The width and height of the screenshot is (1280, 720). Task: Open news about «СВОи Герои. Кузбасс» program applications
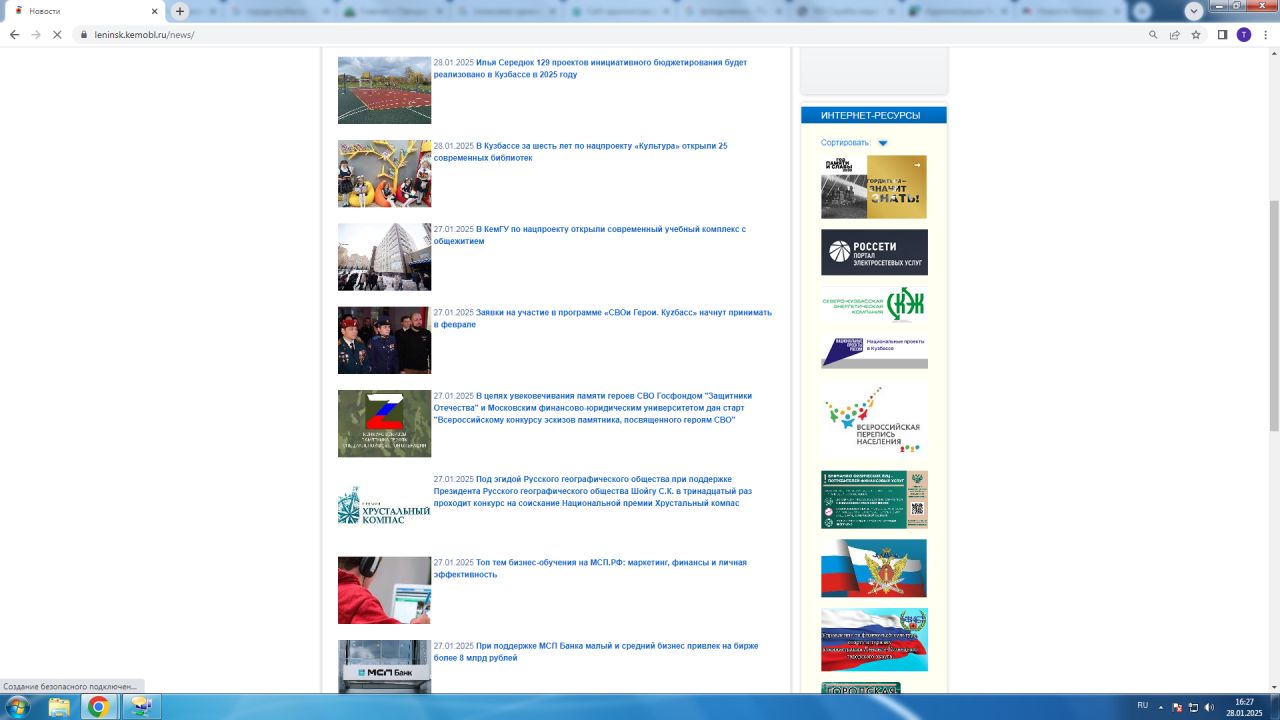coord(603,318)
